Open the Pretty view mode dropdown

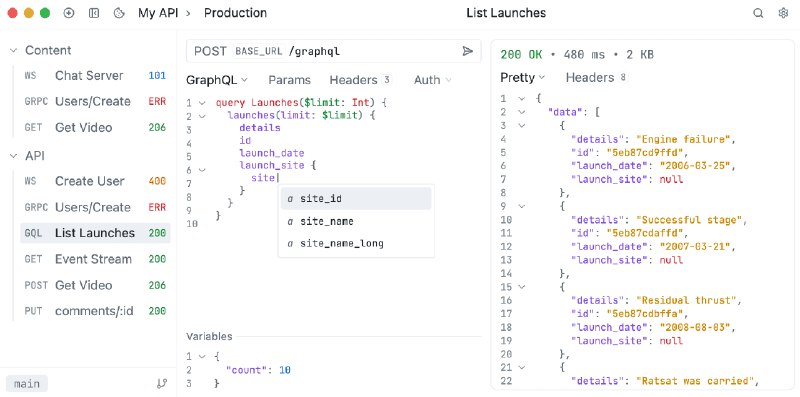pyautogui.click(x=522, y=78)
